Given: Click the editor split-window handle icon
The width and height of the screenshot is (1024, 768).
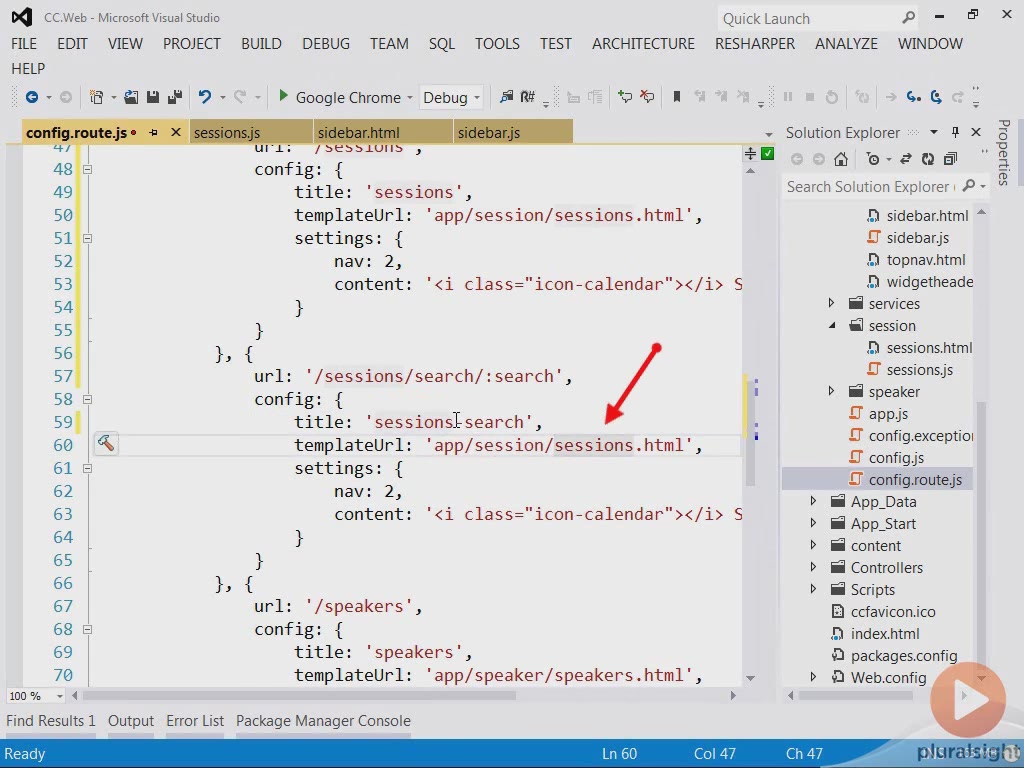Looking at the screenshot, I should (750, 153).
